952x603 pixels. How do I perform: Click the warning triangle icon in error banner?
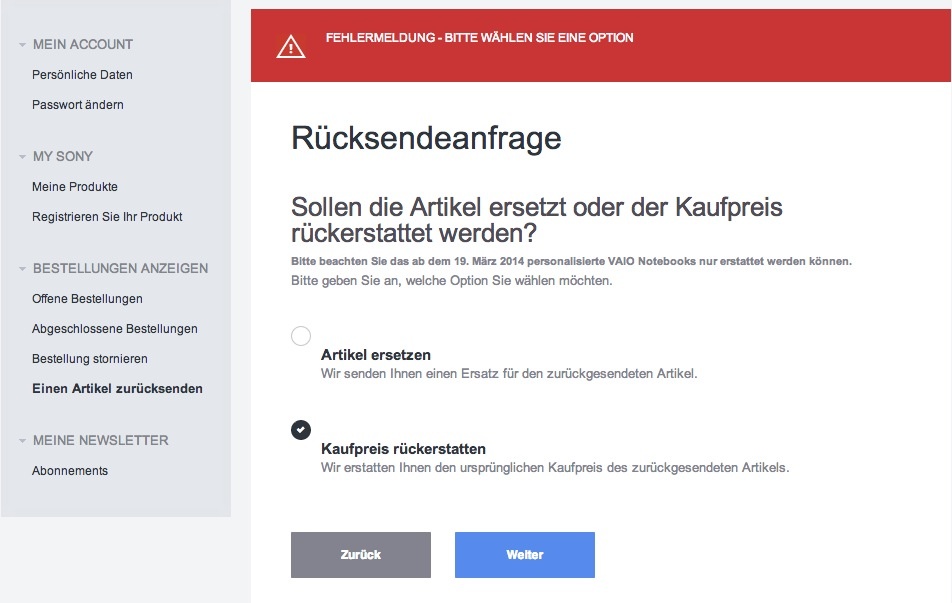point(290,46)
